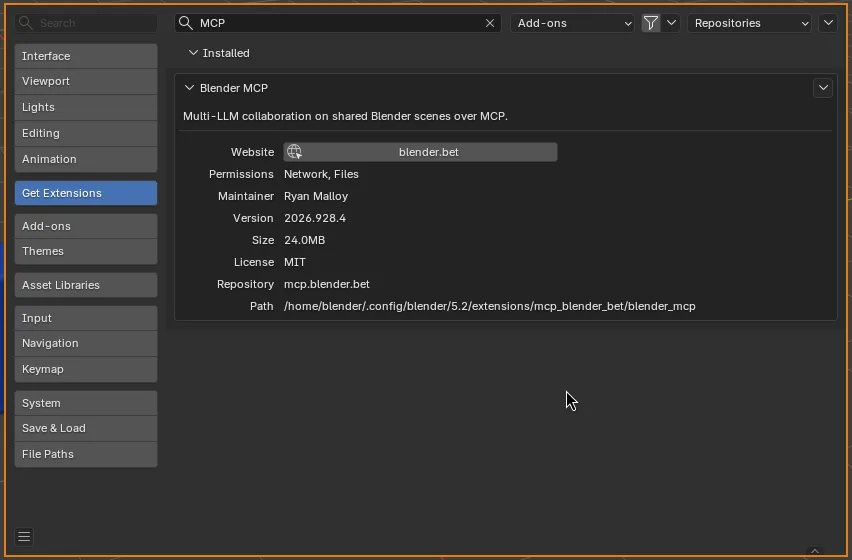Click the MCP extensions search field
852x560 pixels.
(x=337, y=23)
